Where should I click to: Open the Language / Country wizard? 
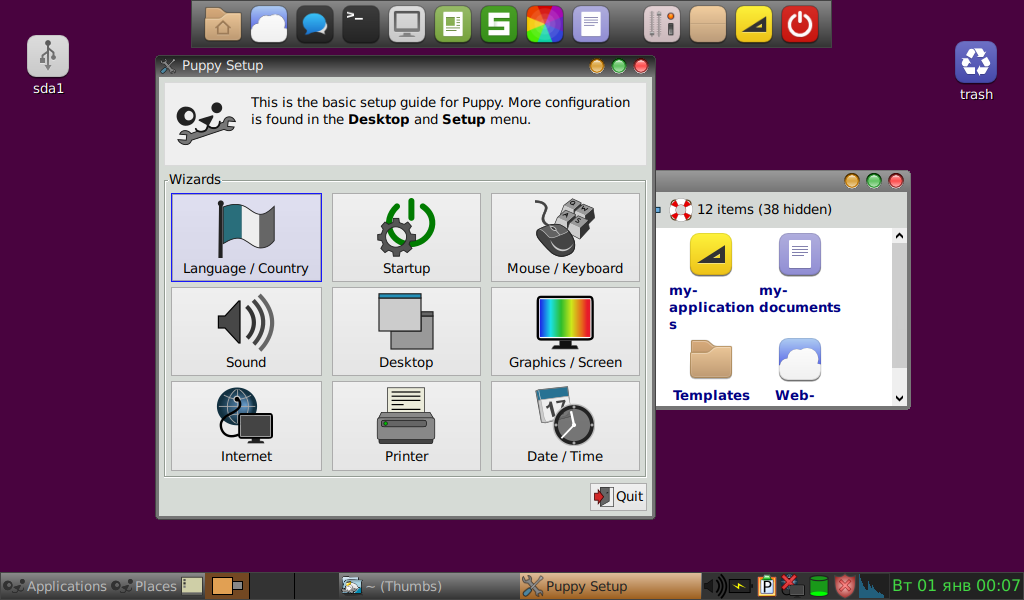pos(246,238)
